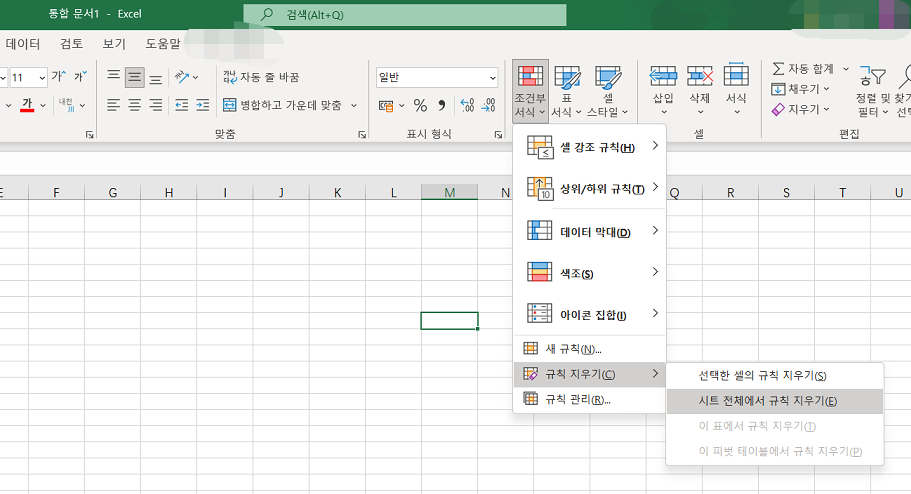Click the AutoSum (자동 합계) sigma icon
This screenshot has height=494, width=911.
pos(778,69)
